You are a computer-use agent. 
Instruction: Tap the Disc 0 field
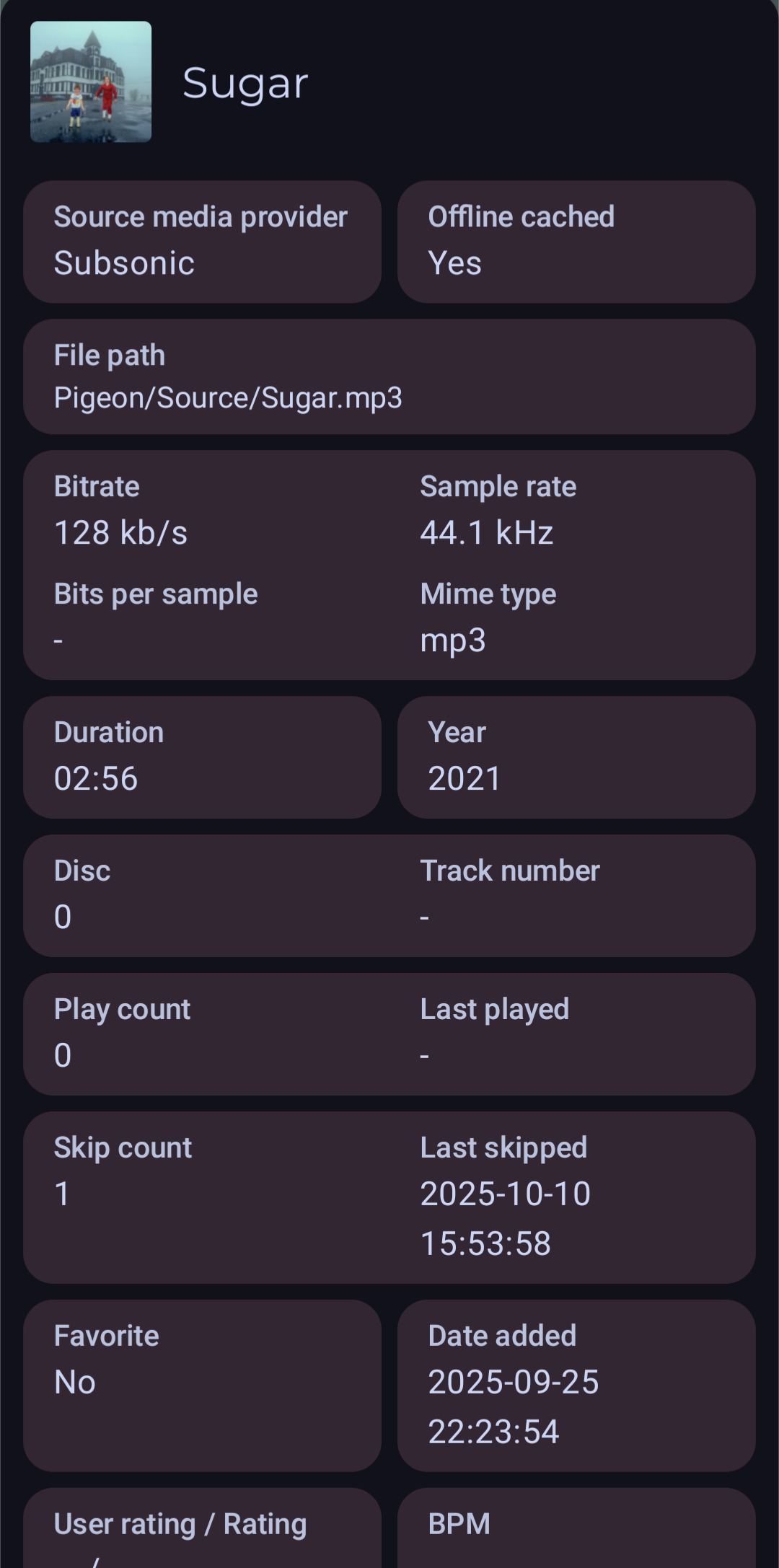(82, 895)
